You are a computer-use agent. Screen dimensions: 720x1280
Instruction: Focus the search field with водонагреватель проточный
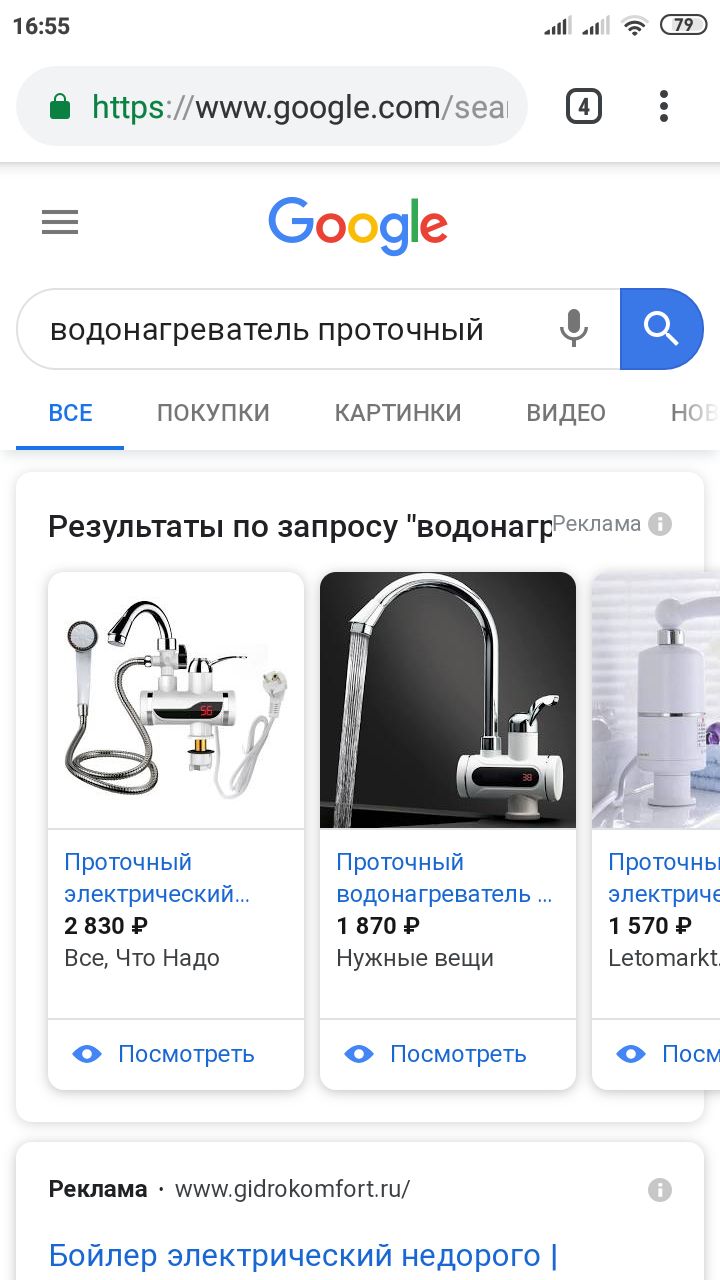[290, 329]
